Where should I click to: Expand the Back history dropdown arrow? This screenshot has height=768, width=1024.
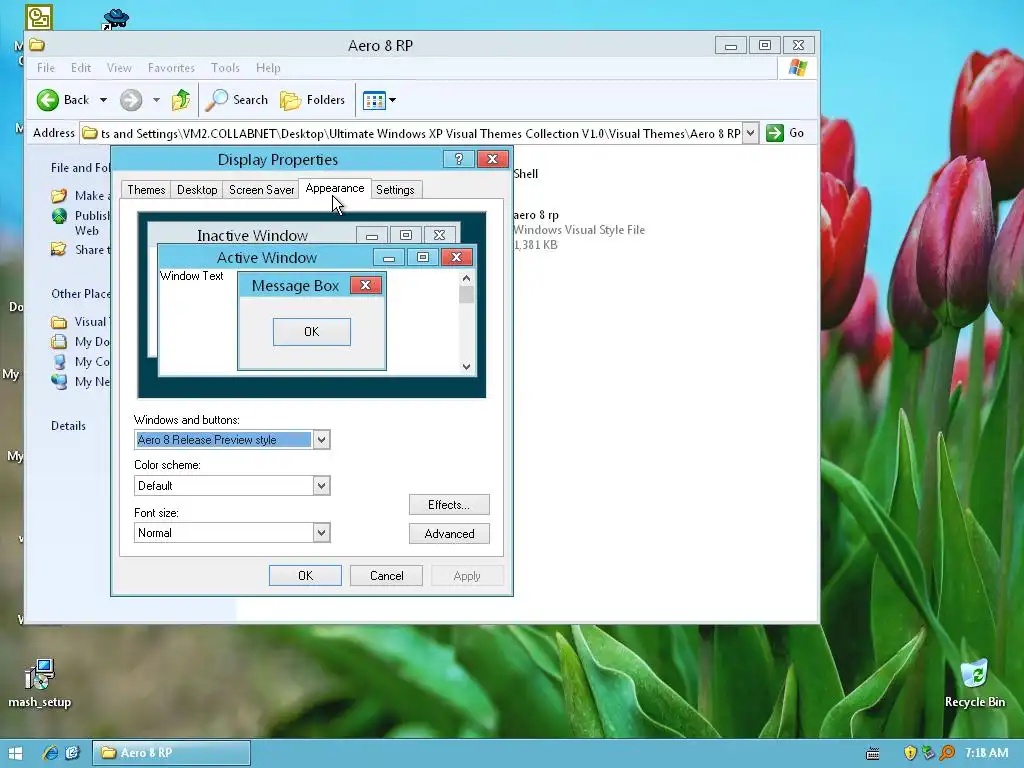[103, 100]
